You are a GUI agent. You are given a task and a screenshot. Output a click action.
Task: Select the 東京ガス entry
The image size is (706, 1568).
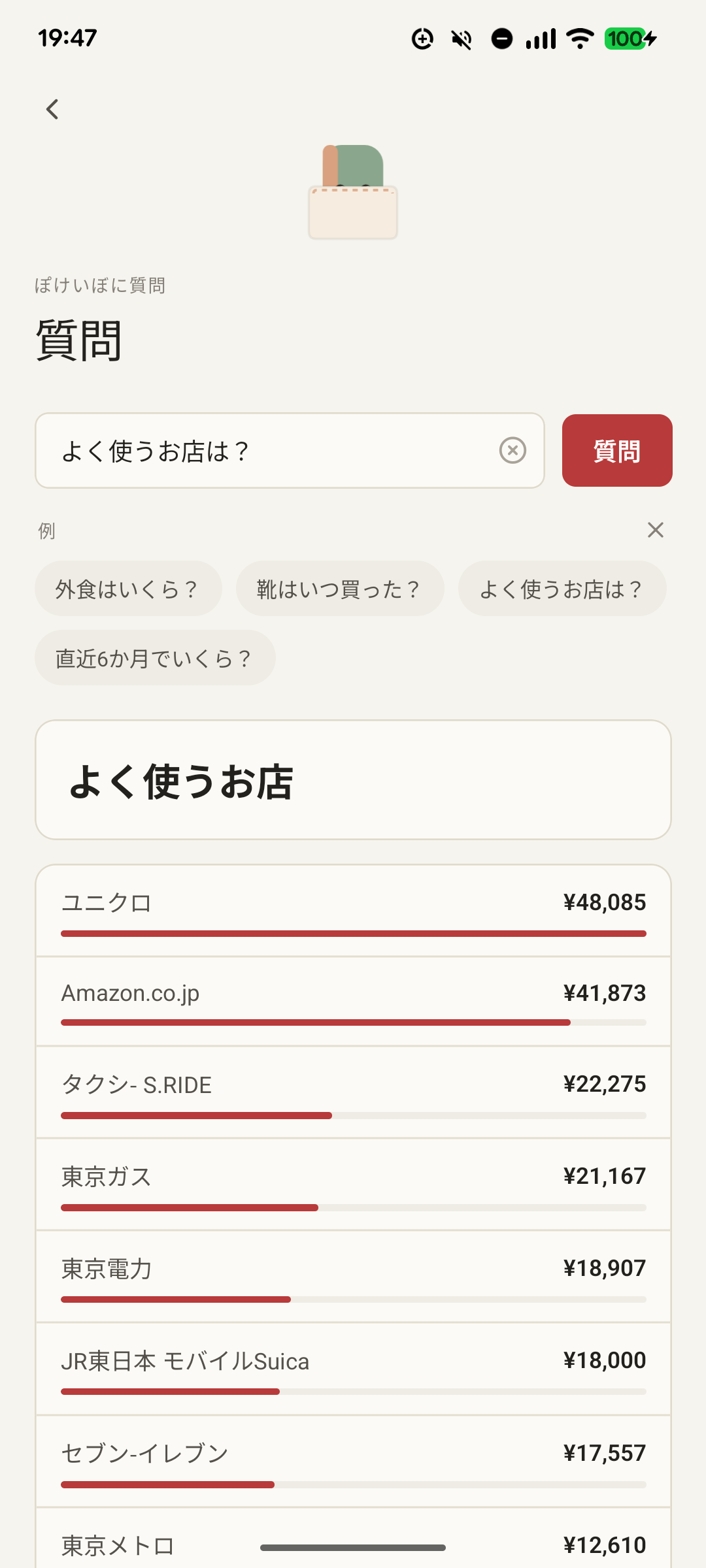[x=353, y=1184]
